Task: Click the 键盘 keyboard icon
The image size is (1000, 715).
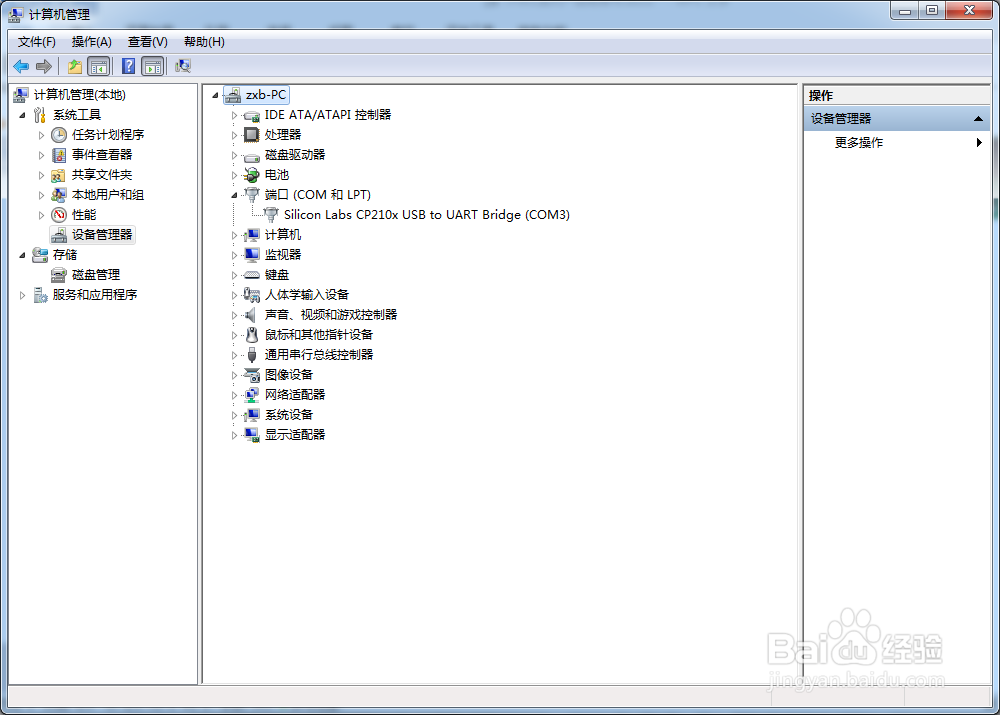Action: 252,275
